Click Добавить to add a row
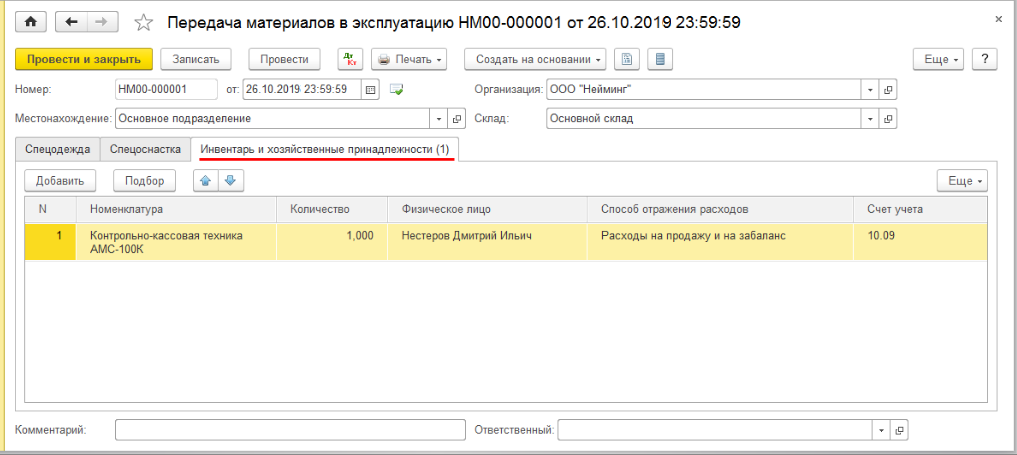 (x=60, y=181)
